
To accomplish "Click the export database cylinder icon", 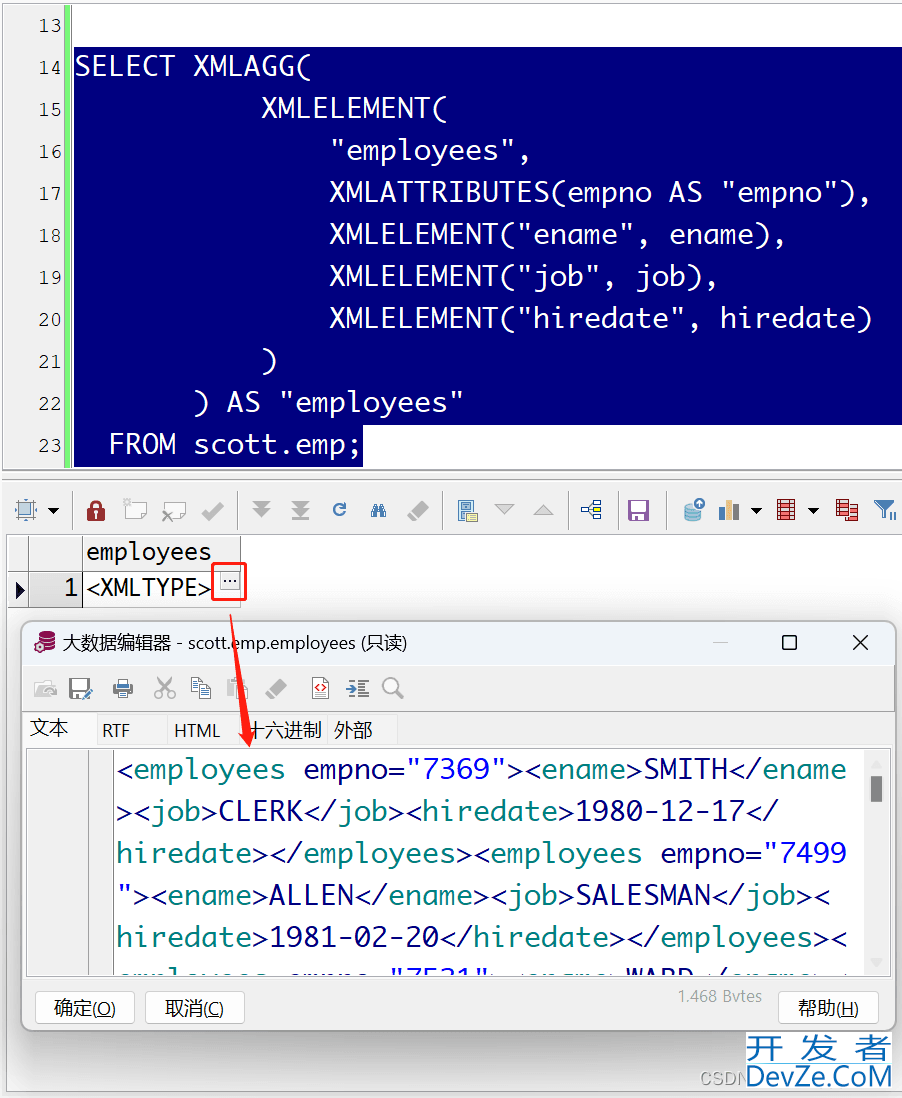I will [694, 510].
